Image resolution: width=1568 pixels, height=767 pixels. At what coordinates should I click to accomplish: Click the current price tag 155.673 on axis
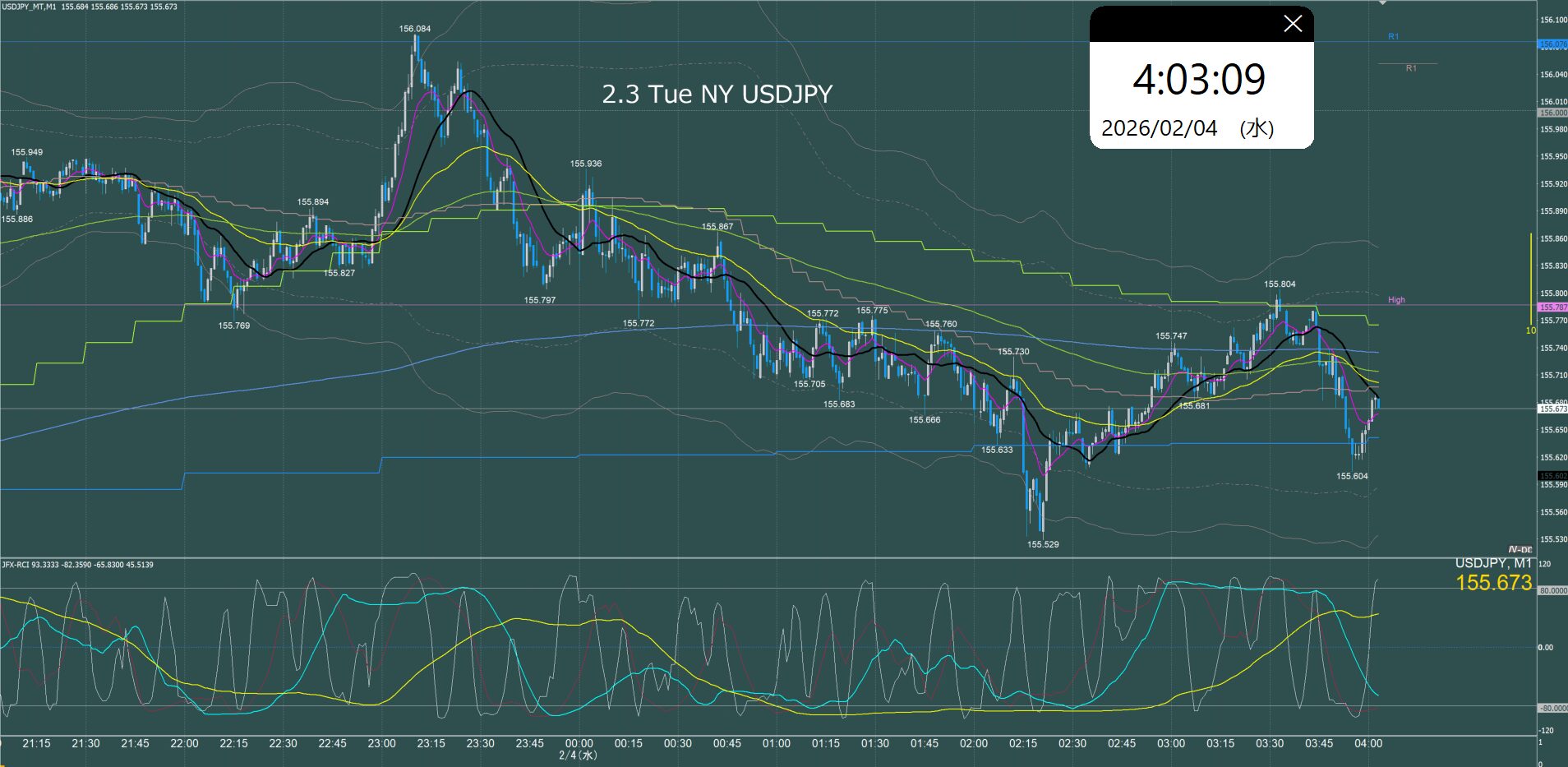coord(1552,409)
